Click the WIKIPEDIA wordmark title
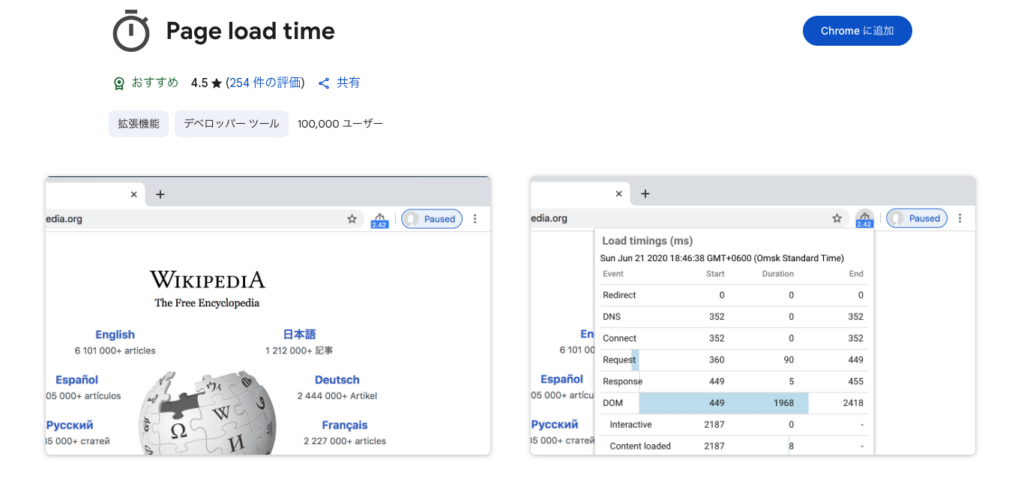Screen dimensions: 1024x493 [x=208, y=280]
